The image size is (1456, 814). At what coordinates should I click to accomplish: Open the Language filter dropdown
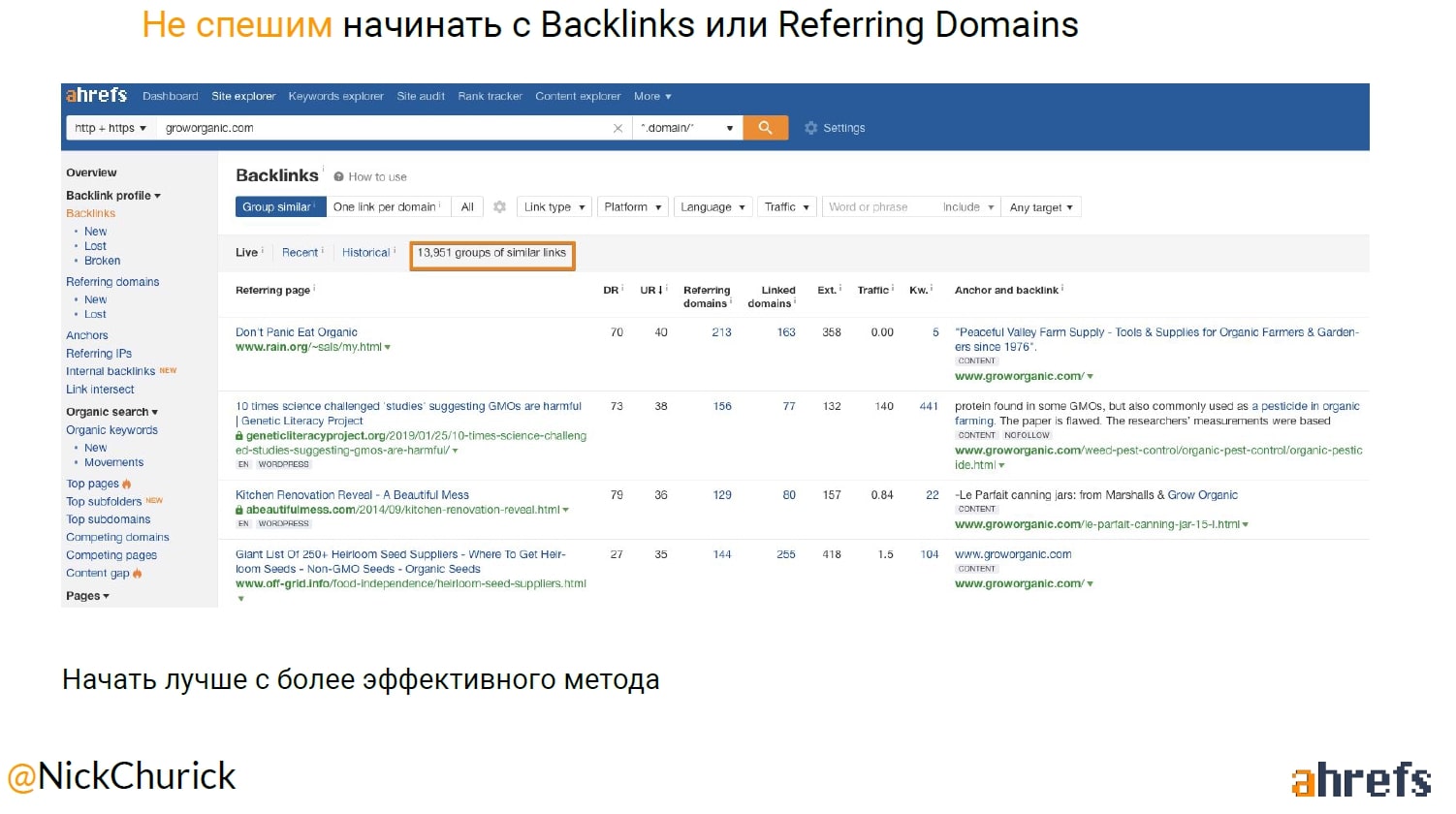coord(712,207)
